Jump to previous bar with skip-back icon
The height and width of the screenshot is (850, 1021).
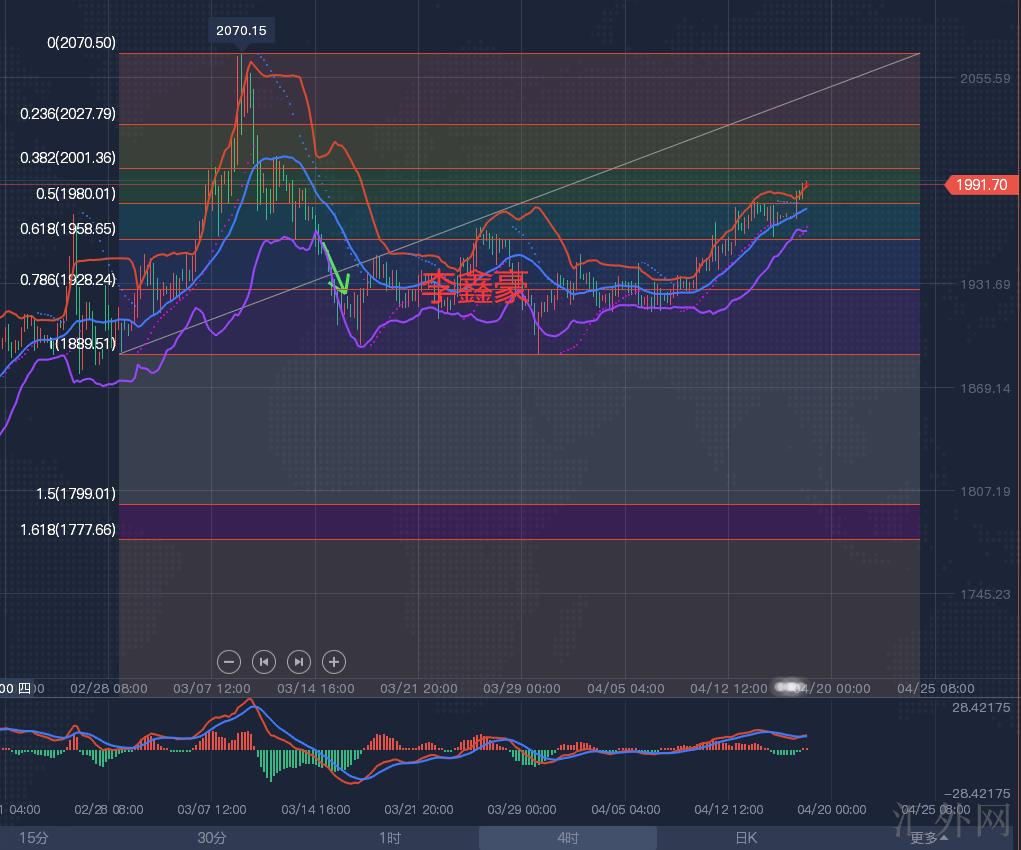pos(264,661)
